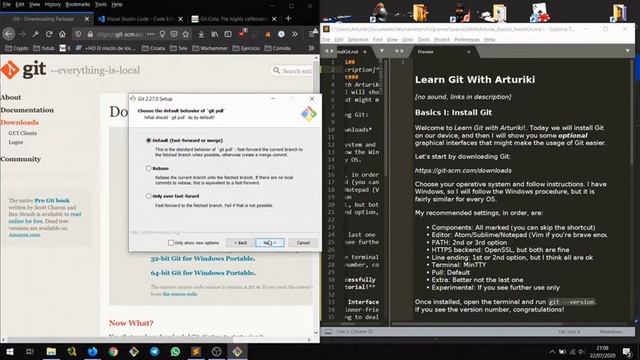Open Sublime right pane tab dropdown arrow
Image resolution: width=640 pixels, height=360 pixels.
(627, 51)
